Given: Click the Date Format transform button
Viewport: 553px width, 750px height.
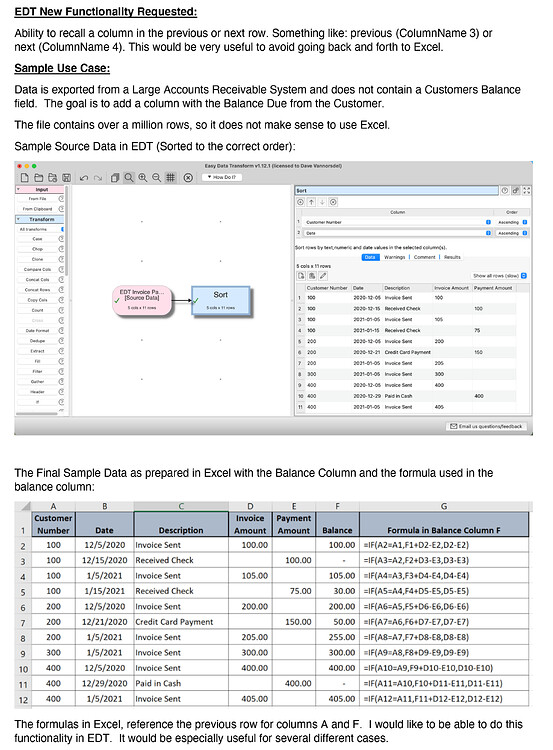Looking at the screenshot, I should click(37, 331).
